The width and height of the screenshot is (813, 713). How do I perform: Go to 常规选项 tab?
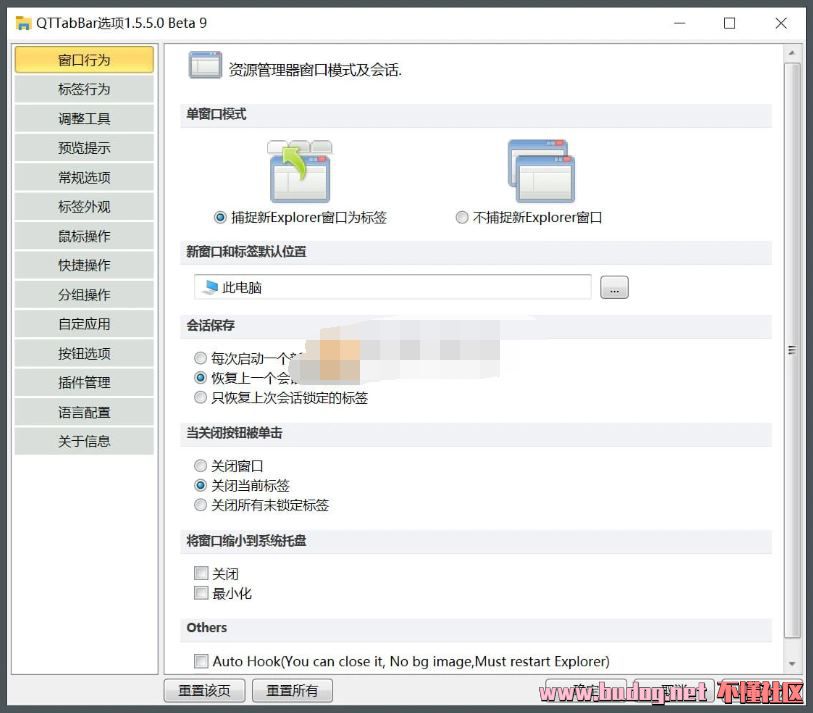click(x=84, y=177)
